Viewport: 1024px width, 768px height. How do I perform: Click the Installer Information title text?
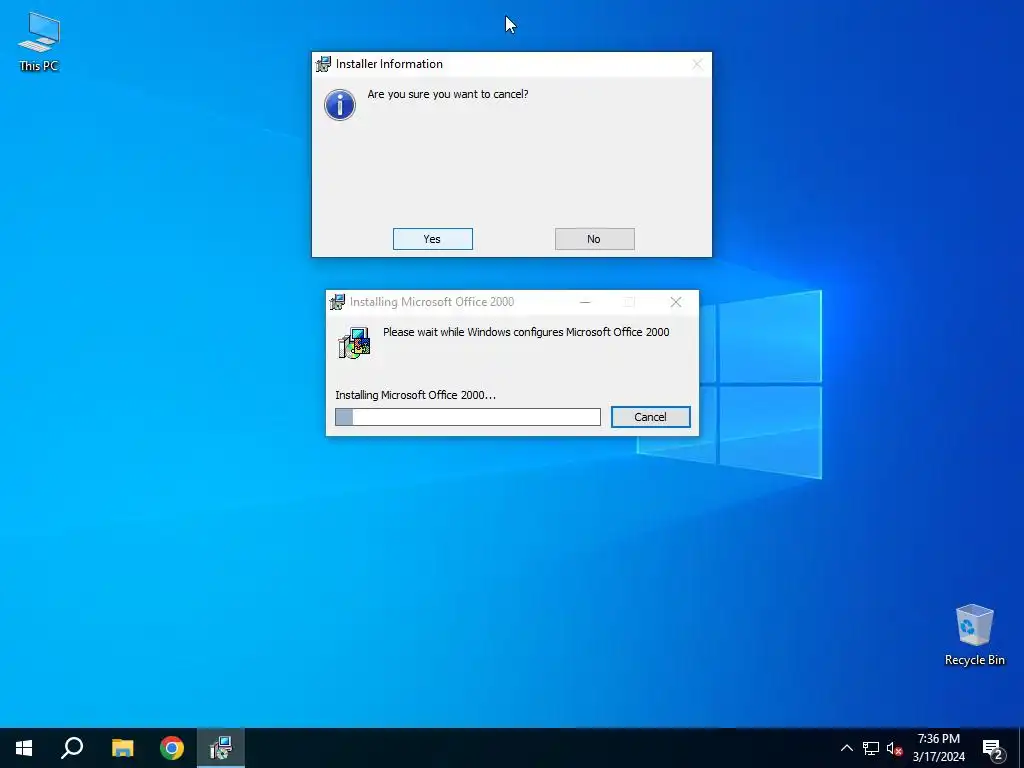point(389,64)
